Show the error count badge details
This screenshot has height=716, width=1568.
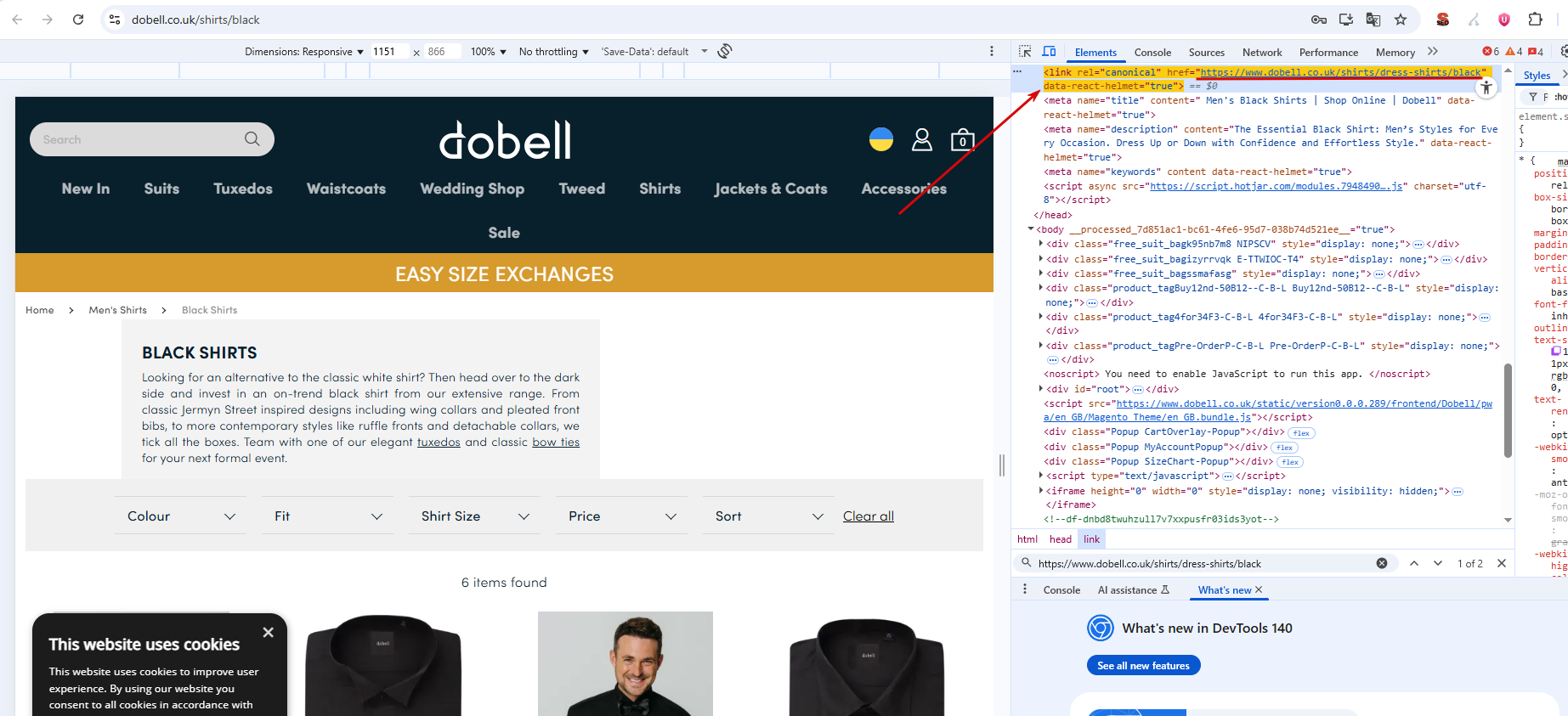(1492, 52)
